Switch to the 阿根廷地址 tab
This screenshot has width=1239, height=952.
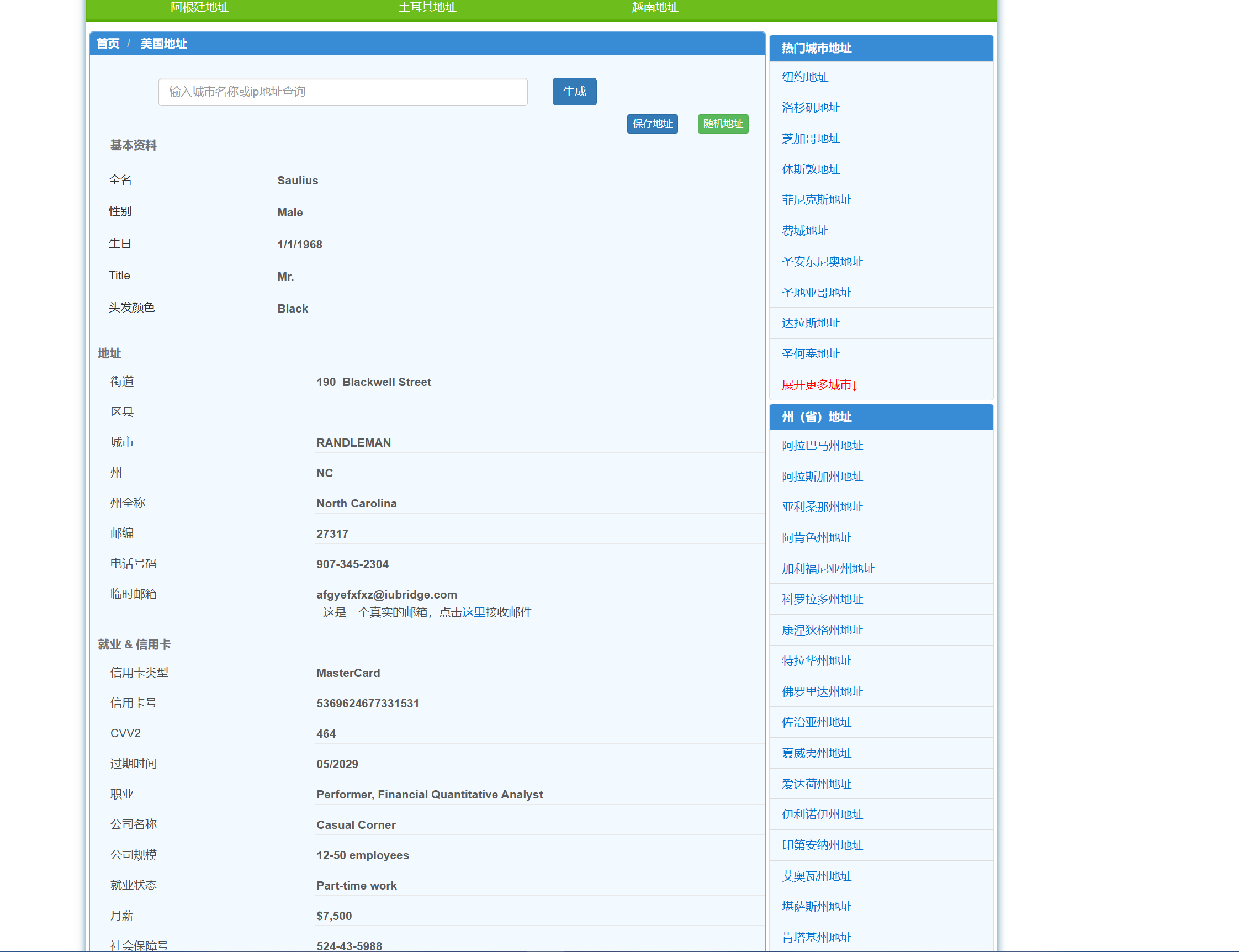pyautogui.click(x=197, y=7)
